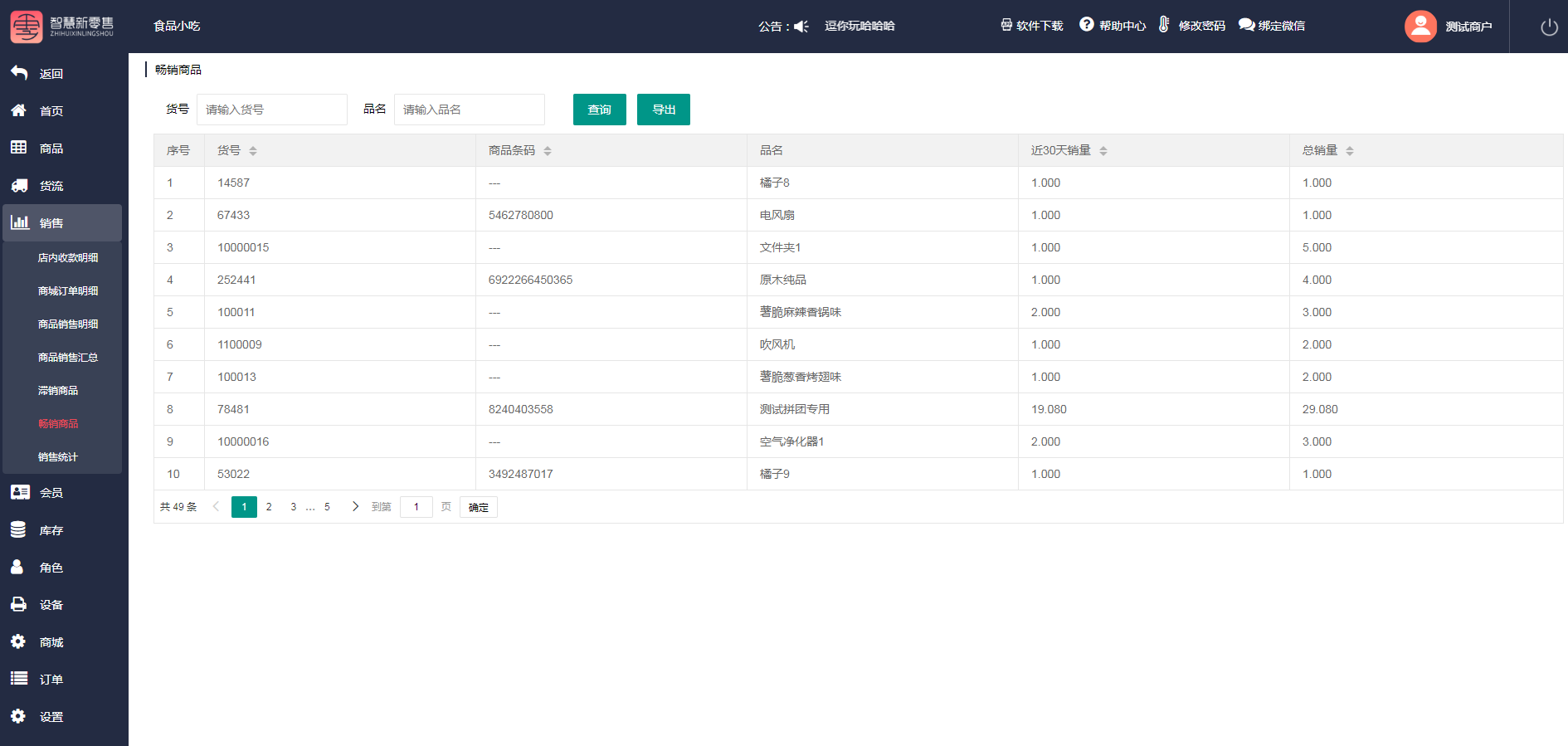Sort by 近30天销量 column arrows
1568x746 pixels.
click(x=1103, y=151)
